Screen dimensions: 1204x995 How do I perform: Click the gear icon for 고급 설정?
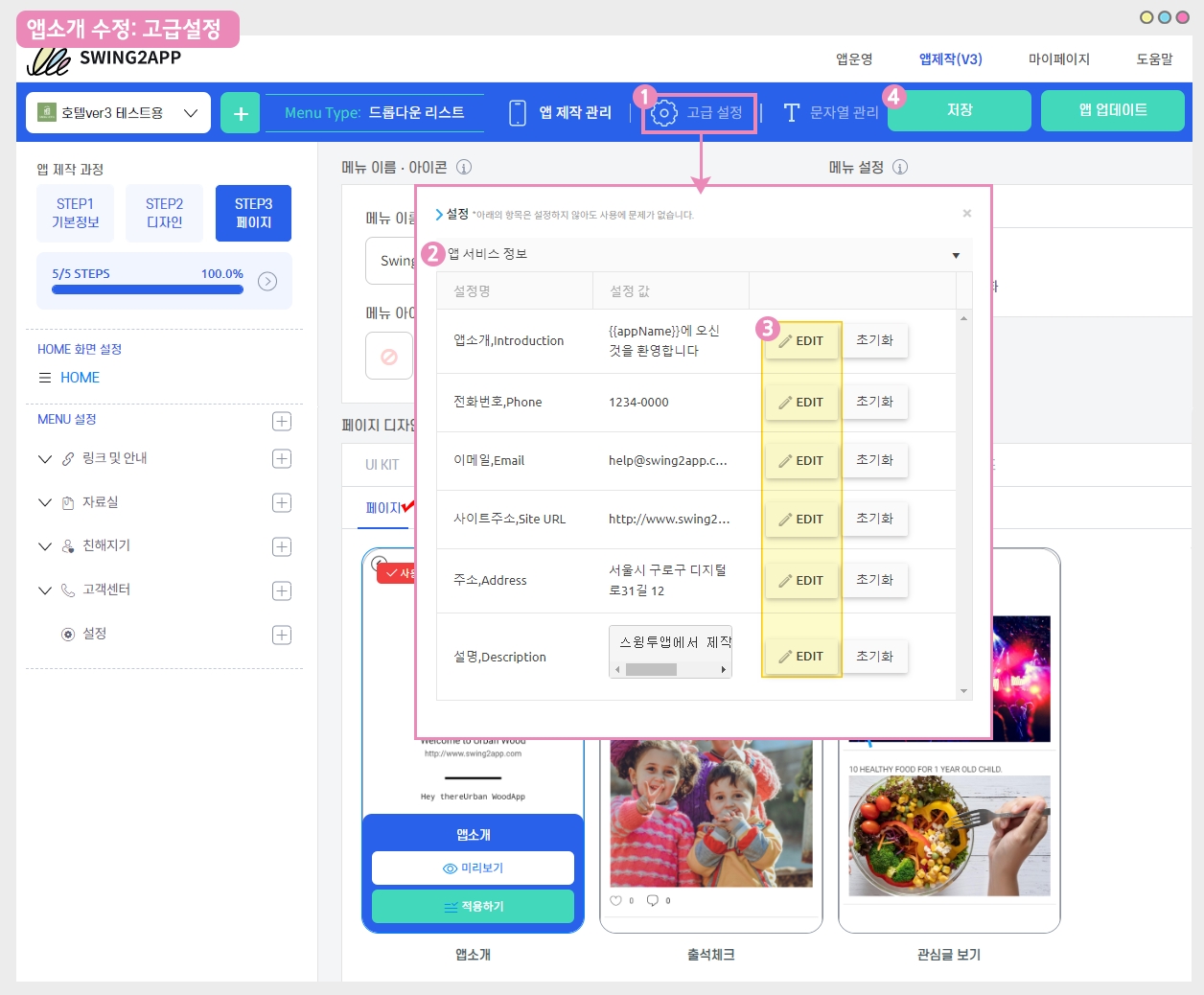point(663,113)
